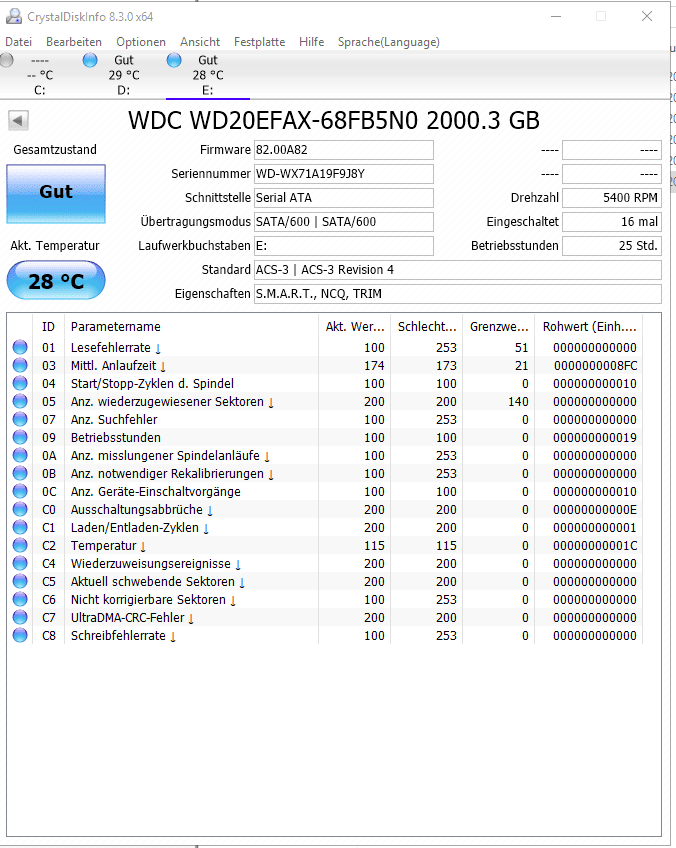676x848 pixels.
Task: Click threshold value 140 in row 05
Action: (x=518, y=402)
